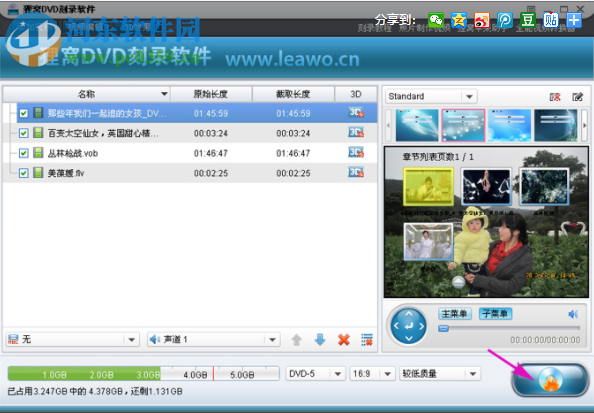Open subtitle dropdown showing 无

(73, 339)
